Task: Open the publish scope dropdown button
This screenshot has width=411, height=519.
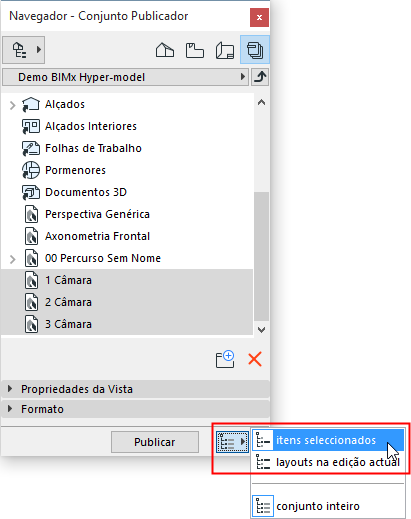Action: 232,442
